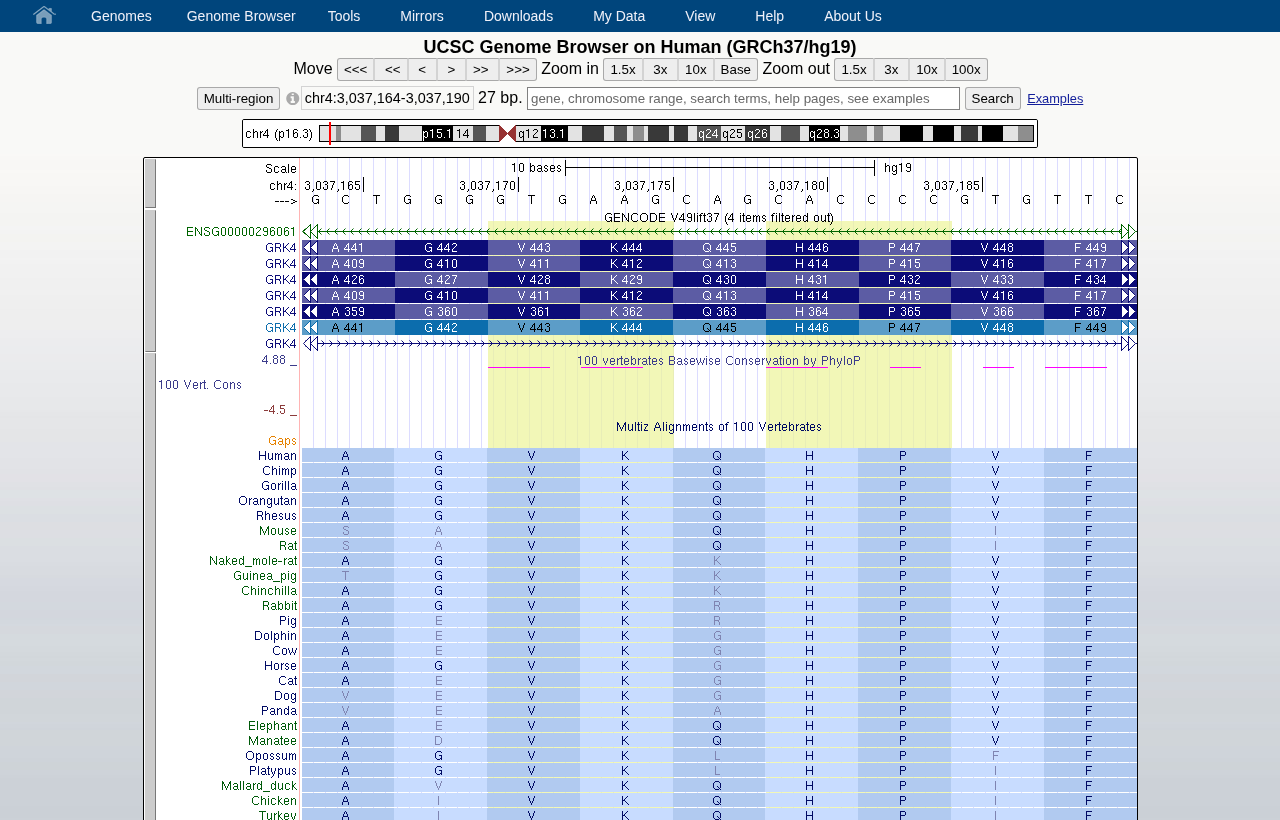Screen dimensions: 1280x820
Task: Click the info icon beside Multi-region
Action: pos(292,99)
